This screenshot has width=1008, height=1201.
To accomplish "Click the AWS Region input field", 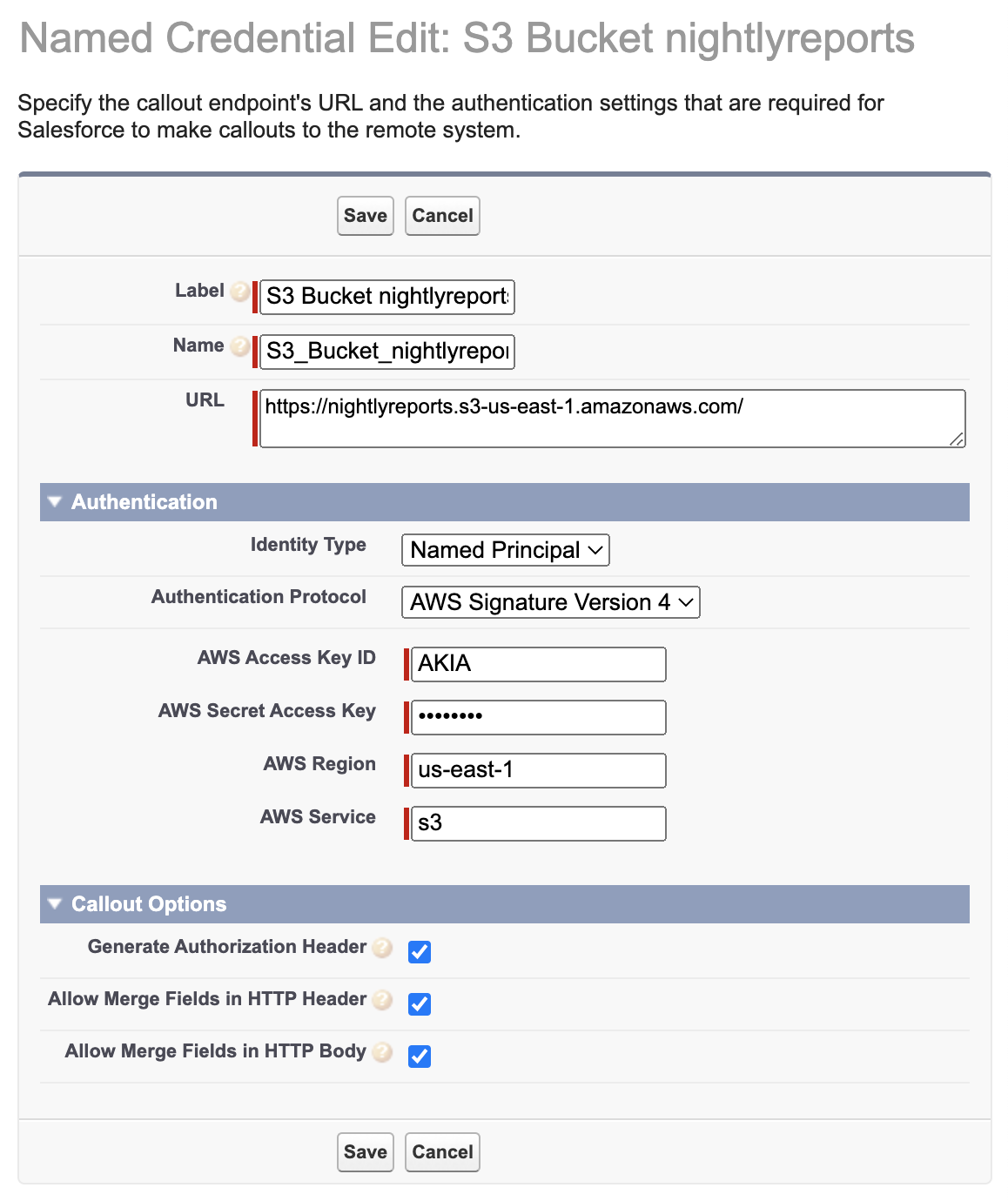I will (x=538, y=770).
